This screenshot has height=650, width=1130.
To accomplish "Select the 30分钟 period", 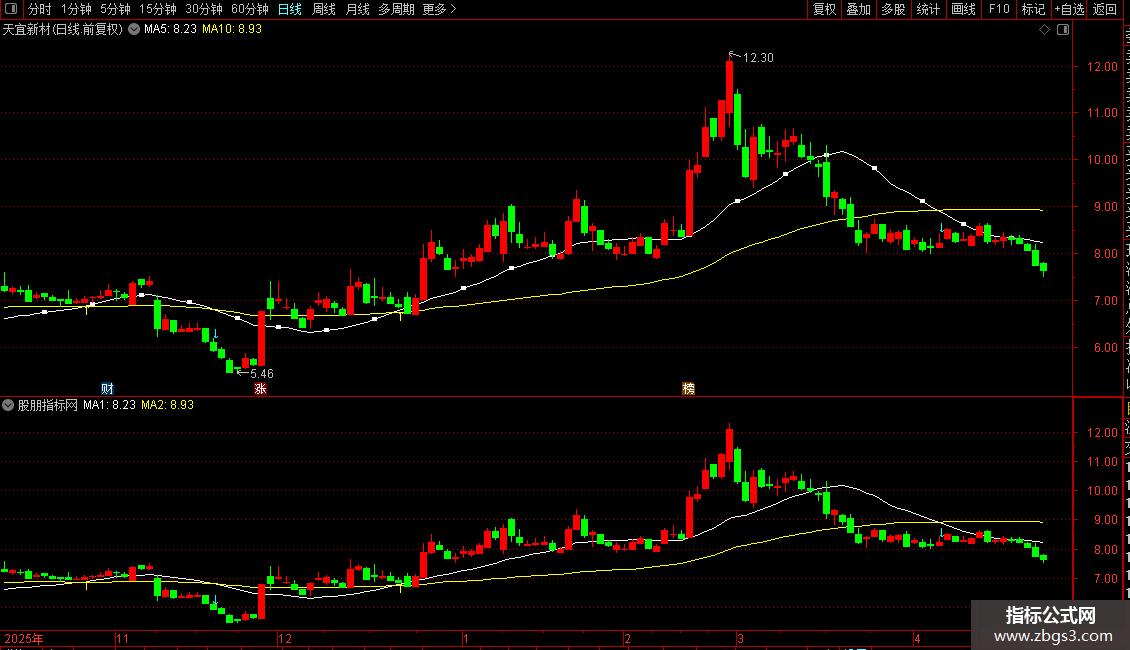I will (x=204, y=9).
